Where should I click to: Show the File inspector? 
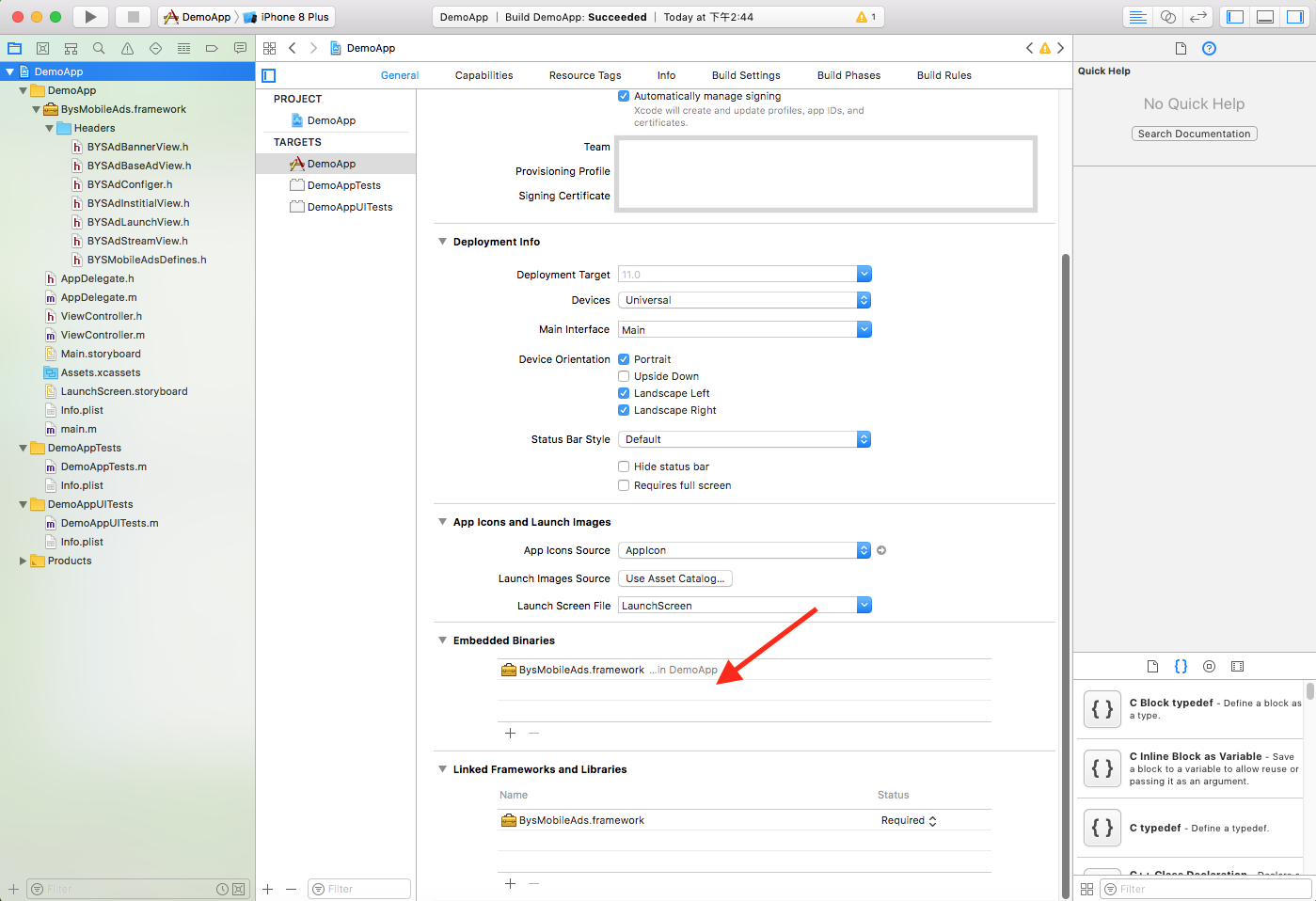point(1181,48)
